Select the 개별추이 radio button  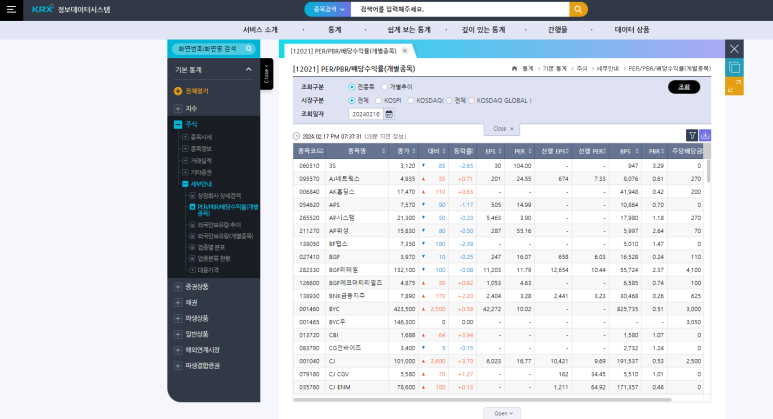click(x=384, y=87)
